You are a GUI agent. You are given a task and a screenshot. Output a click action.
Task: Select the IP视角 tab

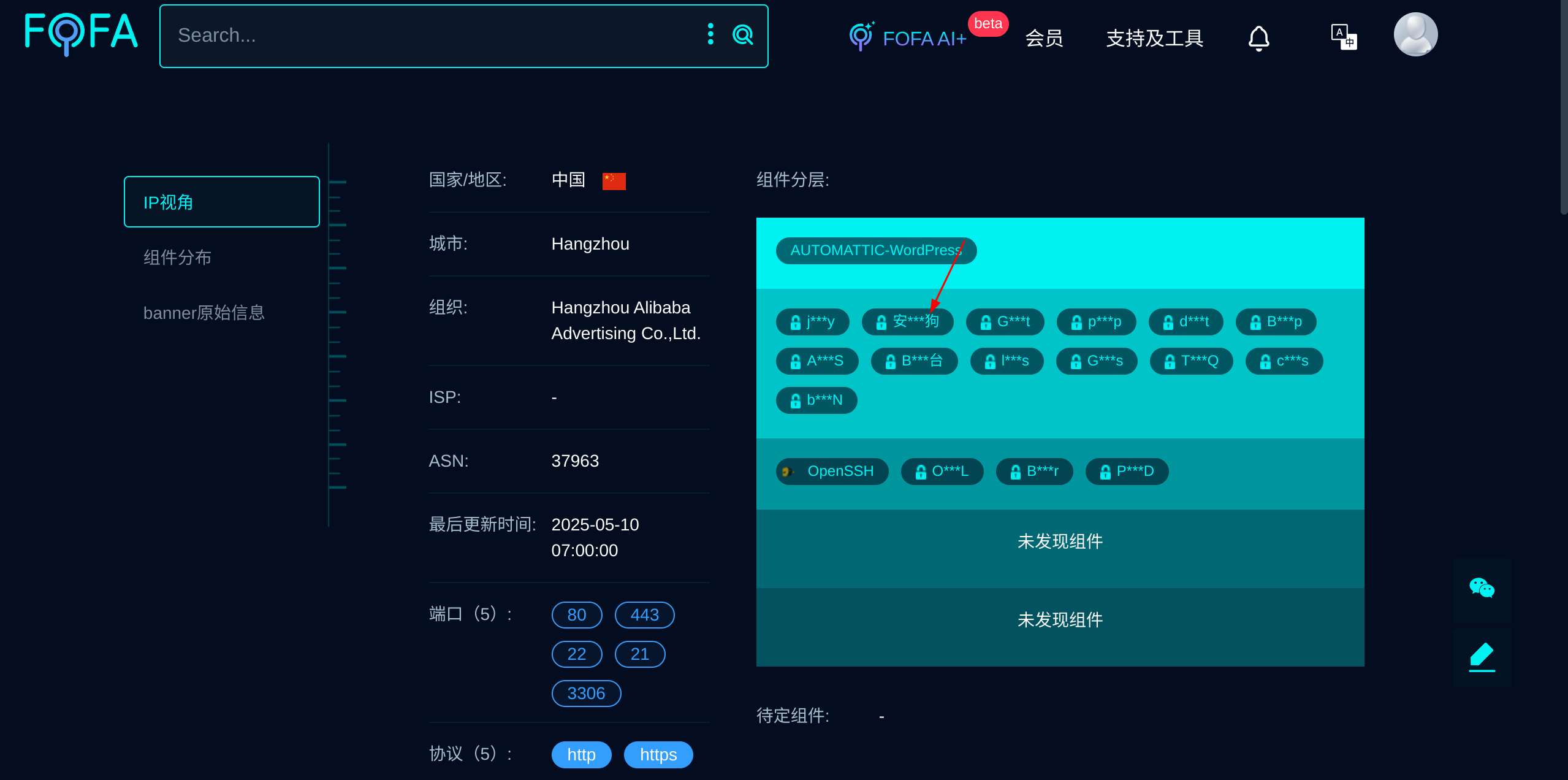[x=221, y=202]
